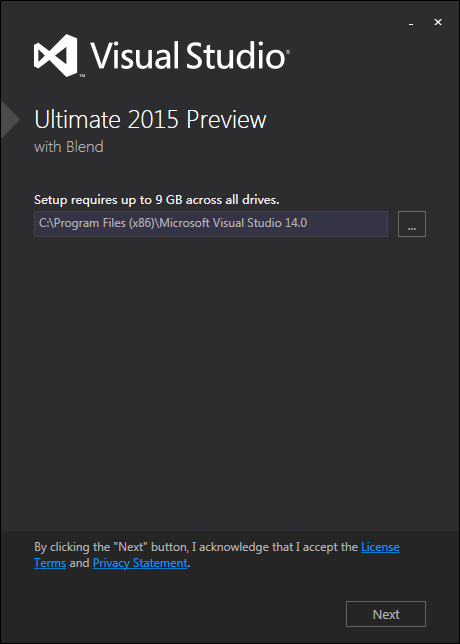Click the 'with Blend' subtitle text
This screenshot has height=644, width=460.
69,147
